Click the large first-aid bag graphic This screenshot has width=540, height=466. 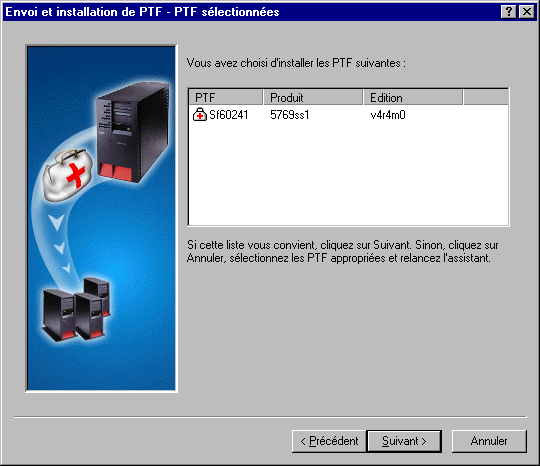68,175
